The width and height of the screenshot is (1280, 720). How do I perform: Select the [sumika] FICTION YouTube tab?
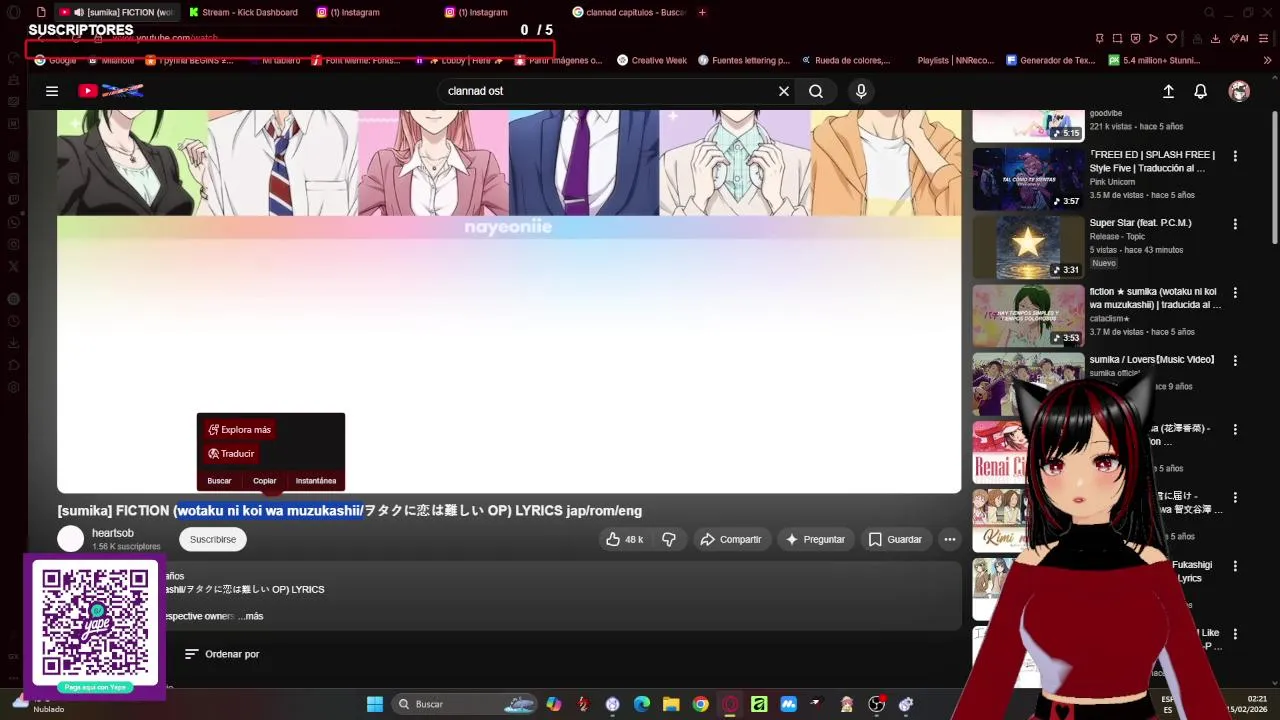pos(117,12)
